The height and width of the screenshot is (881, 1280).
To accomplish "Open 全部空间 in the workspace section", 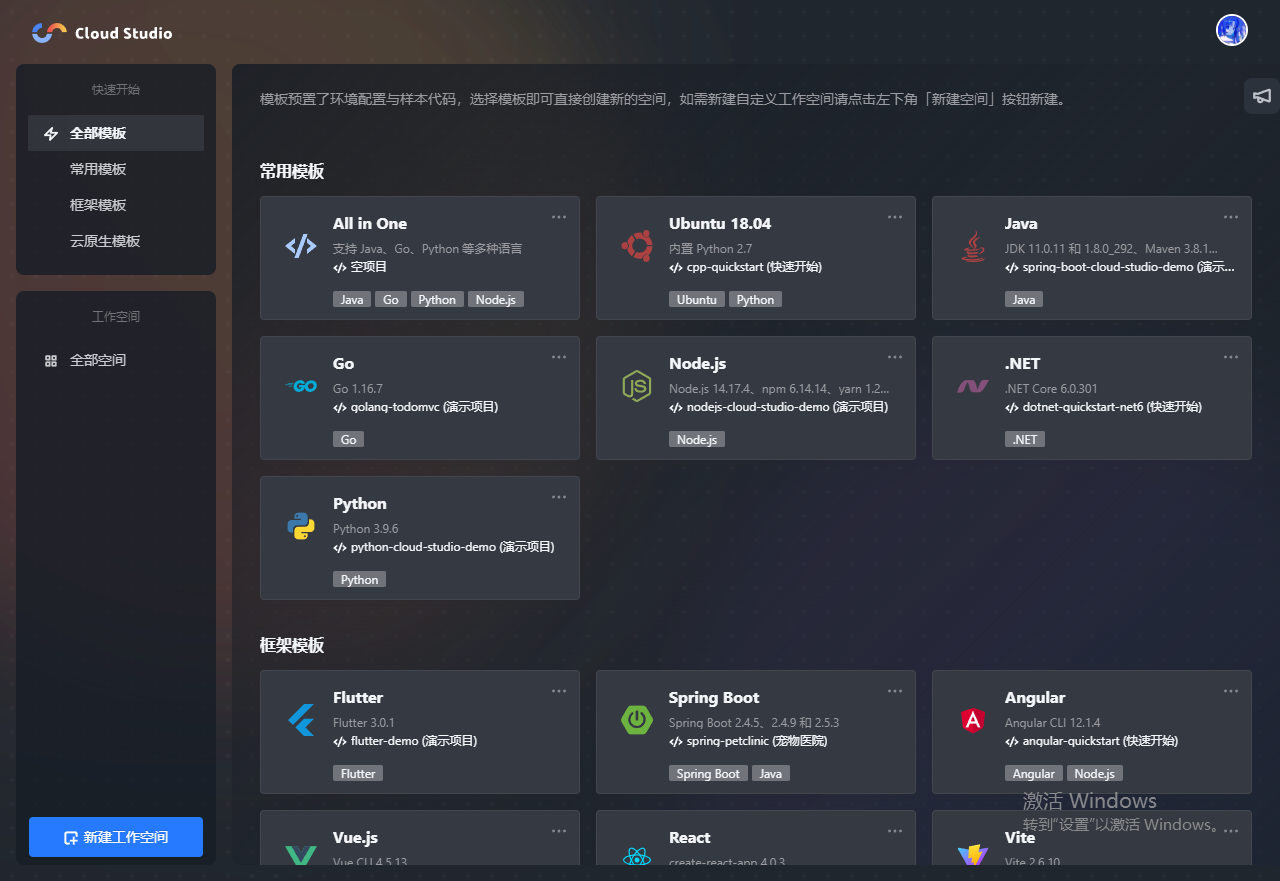I will (x=98, y=360).
